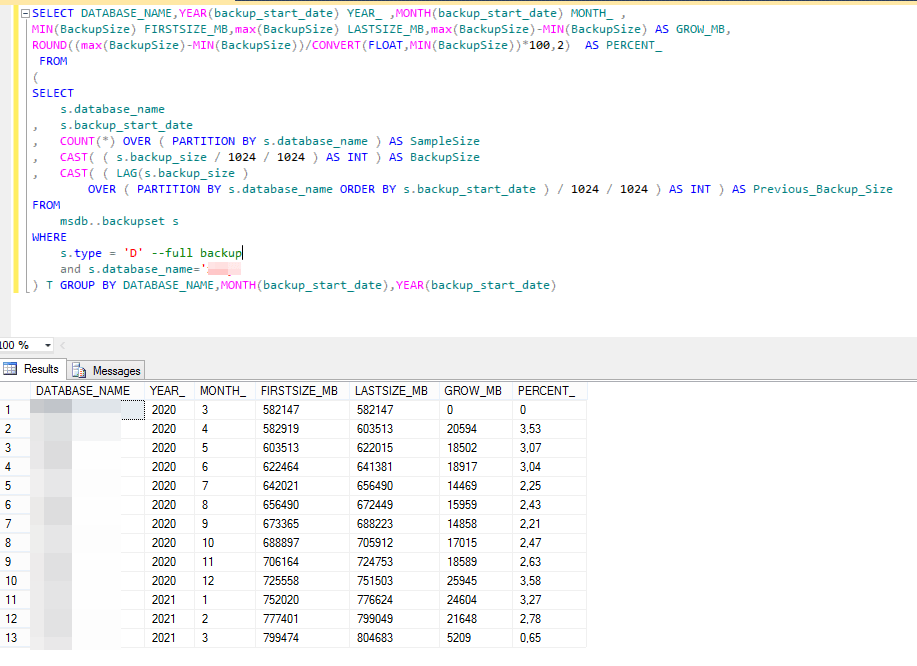Click SampleSize alias in the query
917x666 pixels.
coord(444,141)
